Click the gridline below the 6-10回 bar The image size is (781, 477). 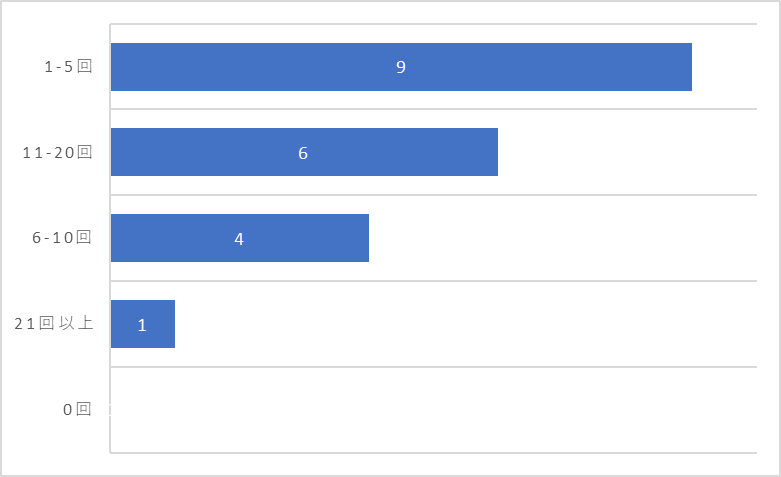[x=433, y=281]
